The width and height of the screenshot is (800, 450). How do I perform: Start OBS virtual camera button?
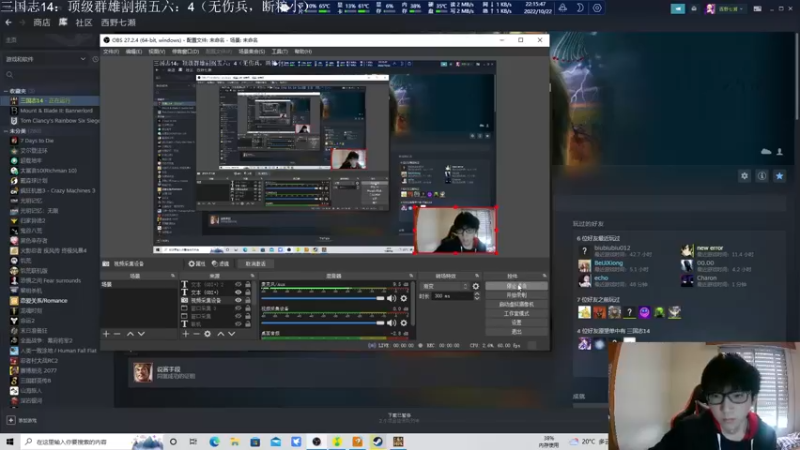(516, 305)
